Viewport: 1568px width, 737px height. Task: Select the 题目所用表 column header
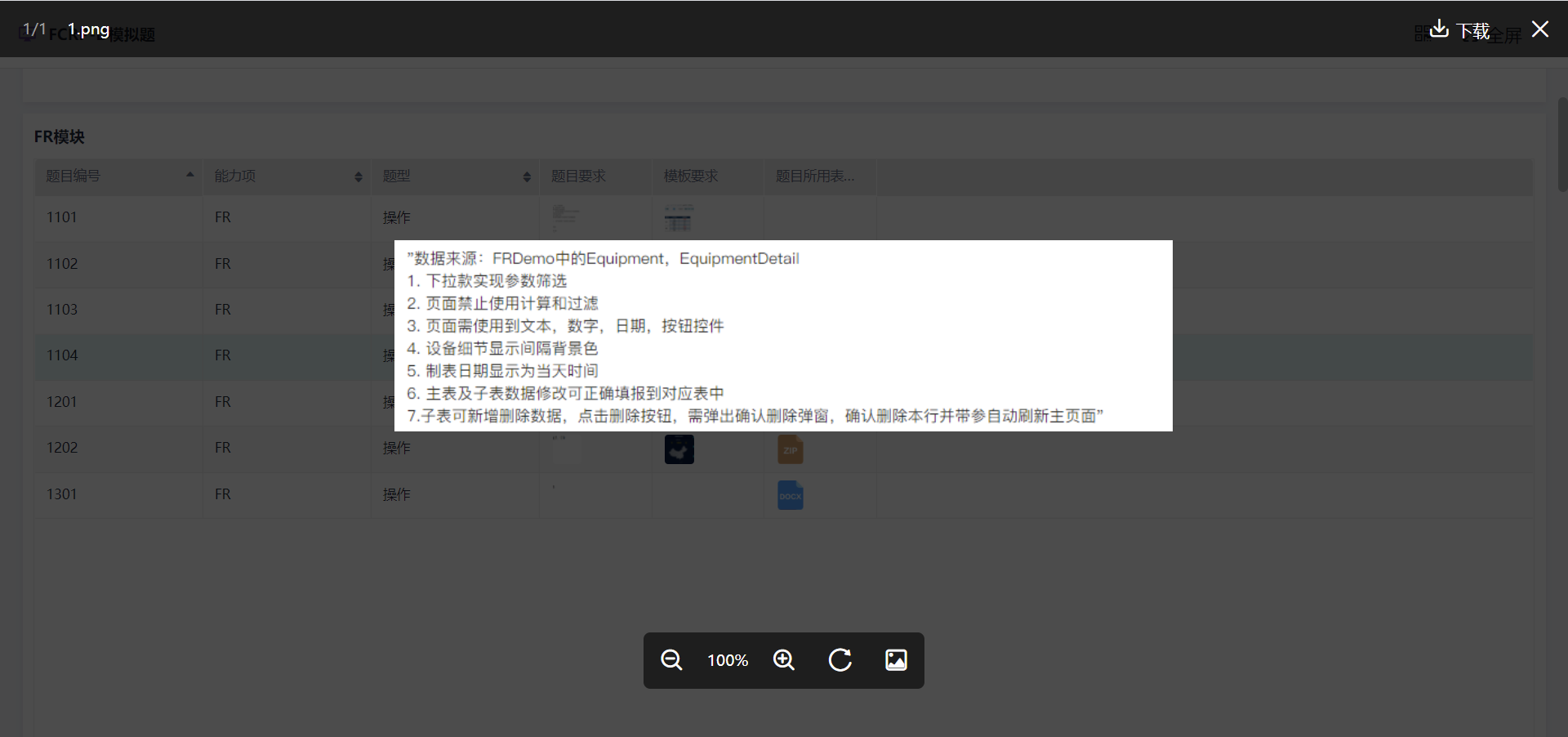pos(820,176)
